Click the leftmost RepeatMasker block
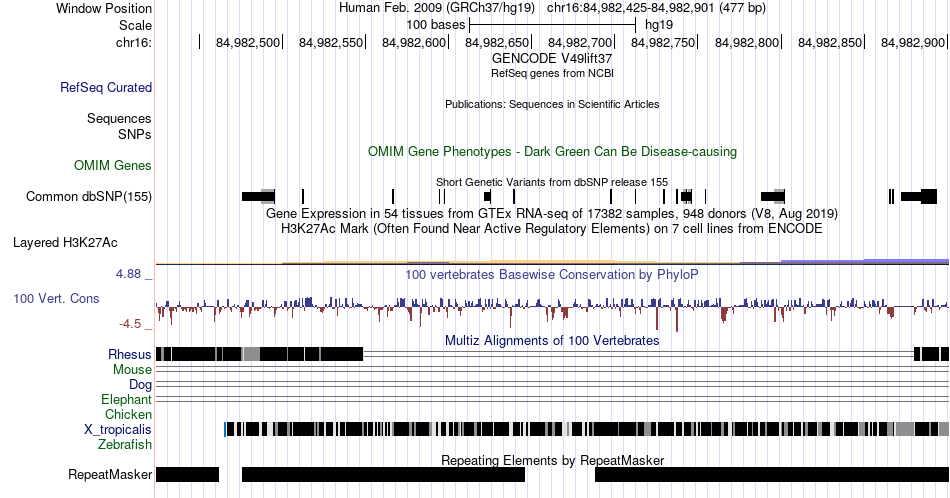The width and height of the screenshot is (950, 498). 187,474
